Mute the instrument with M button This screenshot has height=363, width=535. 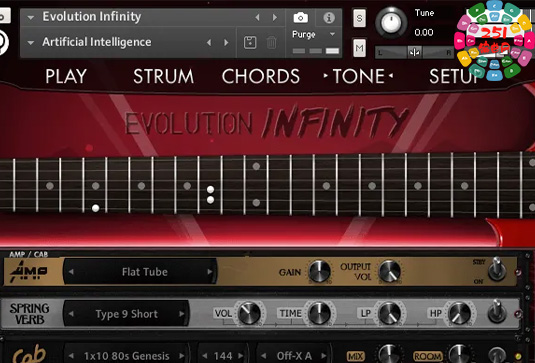point(359,48)
